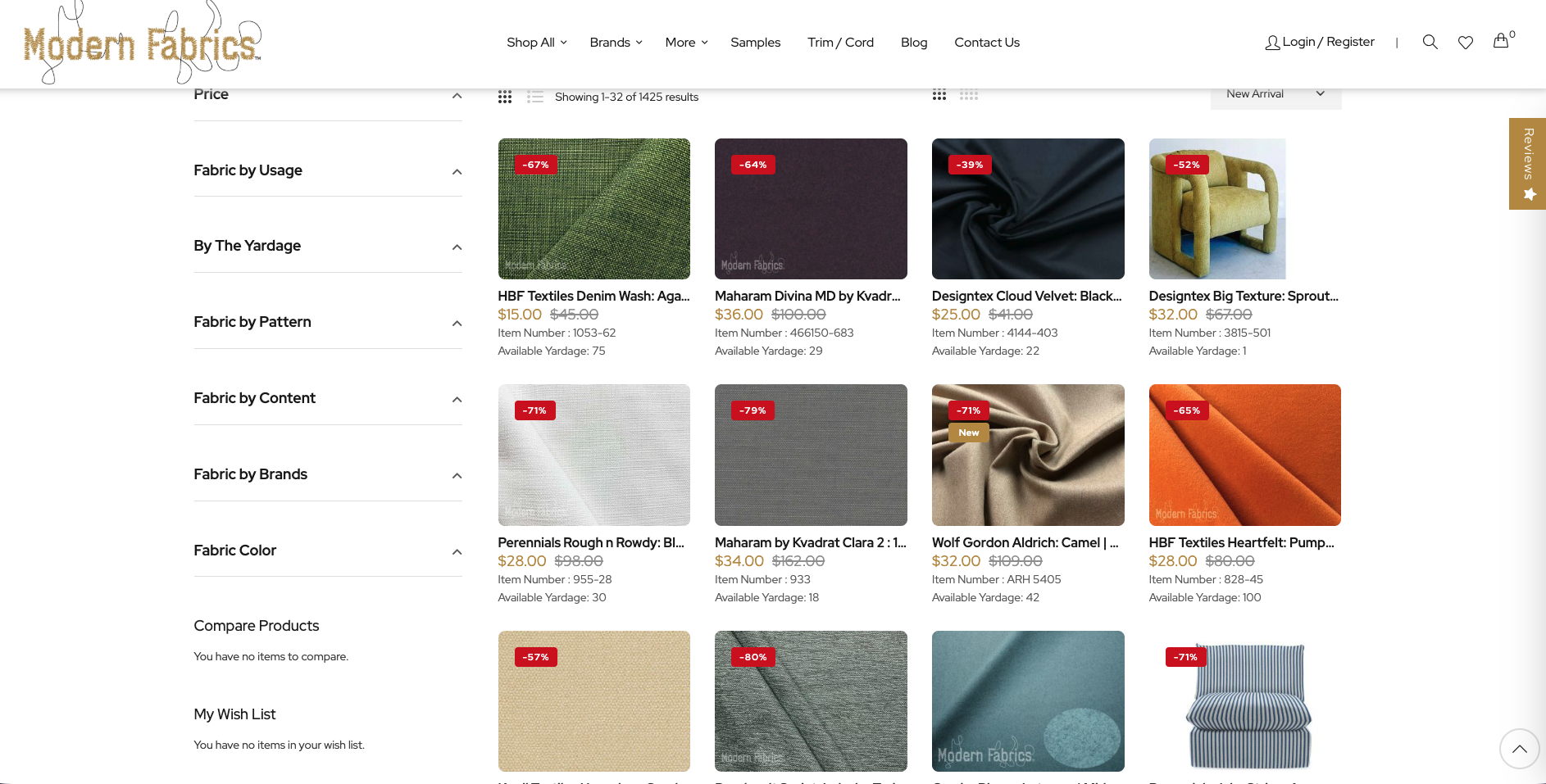Click the New badge on Wolf Gordon Aldrich
The height and width of the screenshot is (784, 1546).
click(x=969, y=433)
